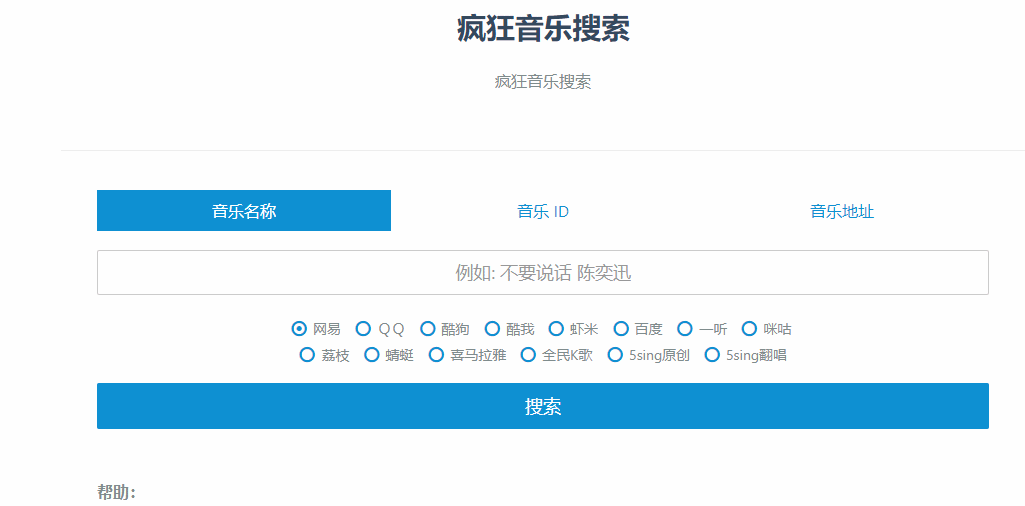Select the 5sing原创 radio button
Image resolution: width=1025 pixels, height=506 pixels.
coord(615,355)
